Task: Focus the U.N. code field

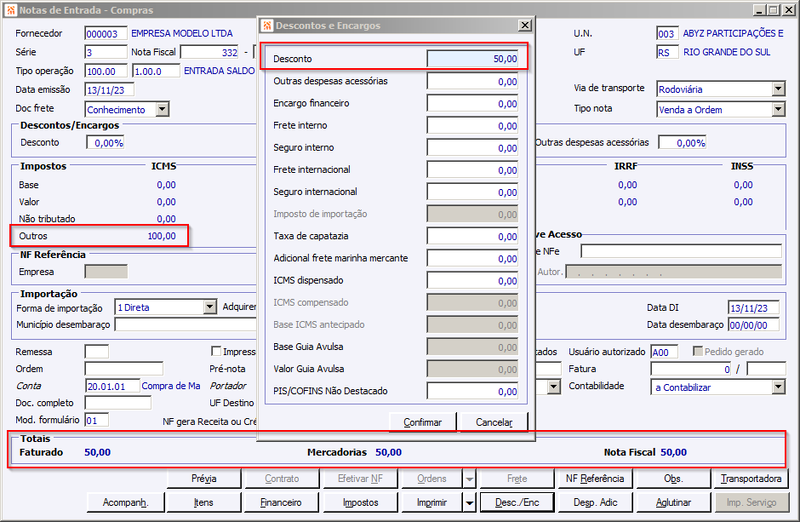Action: tap(667, 34)
